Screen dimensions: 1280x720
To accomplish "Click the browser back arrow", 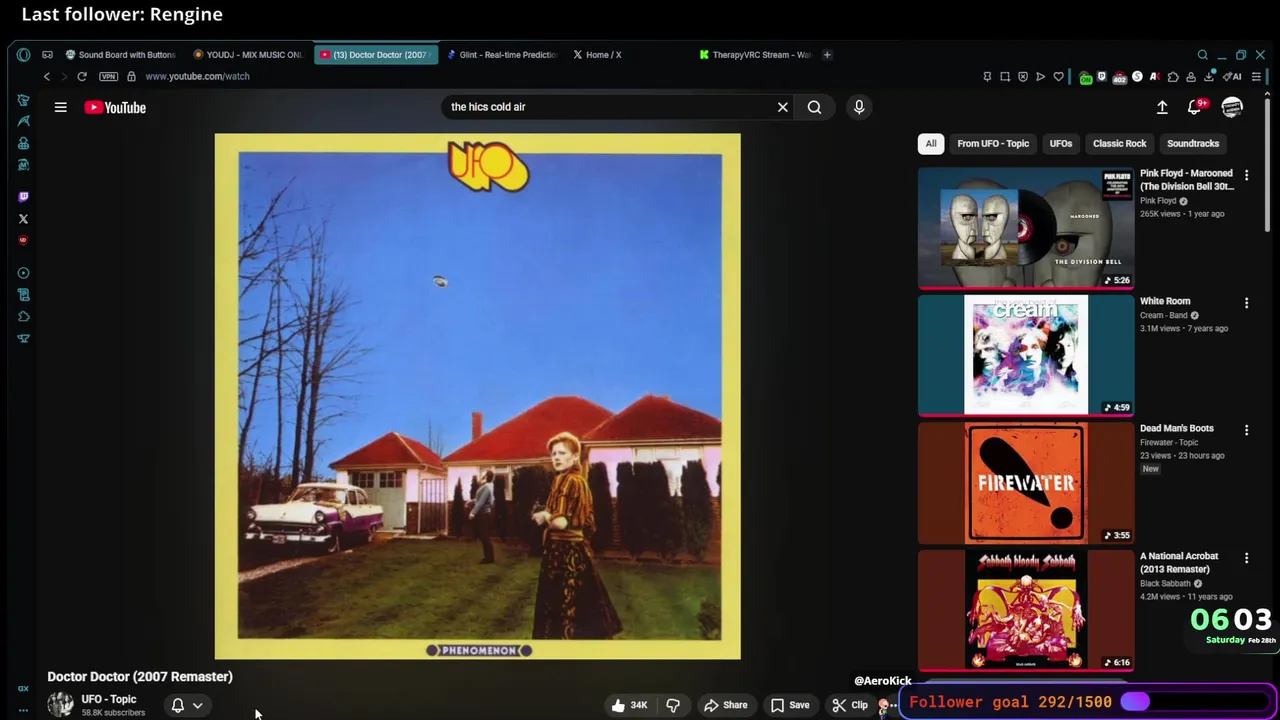I will point(46,76).
